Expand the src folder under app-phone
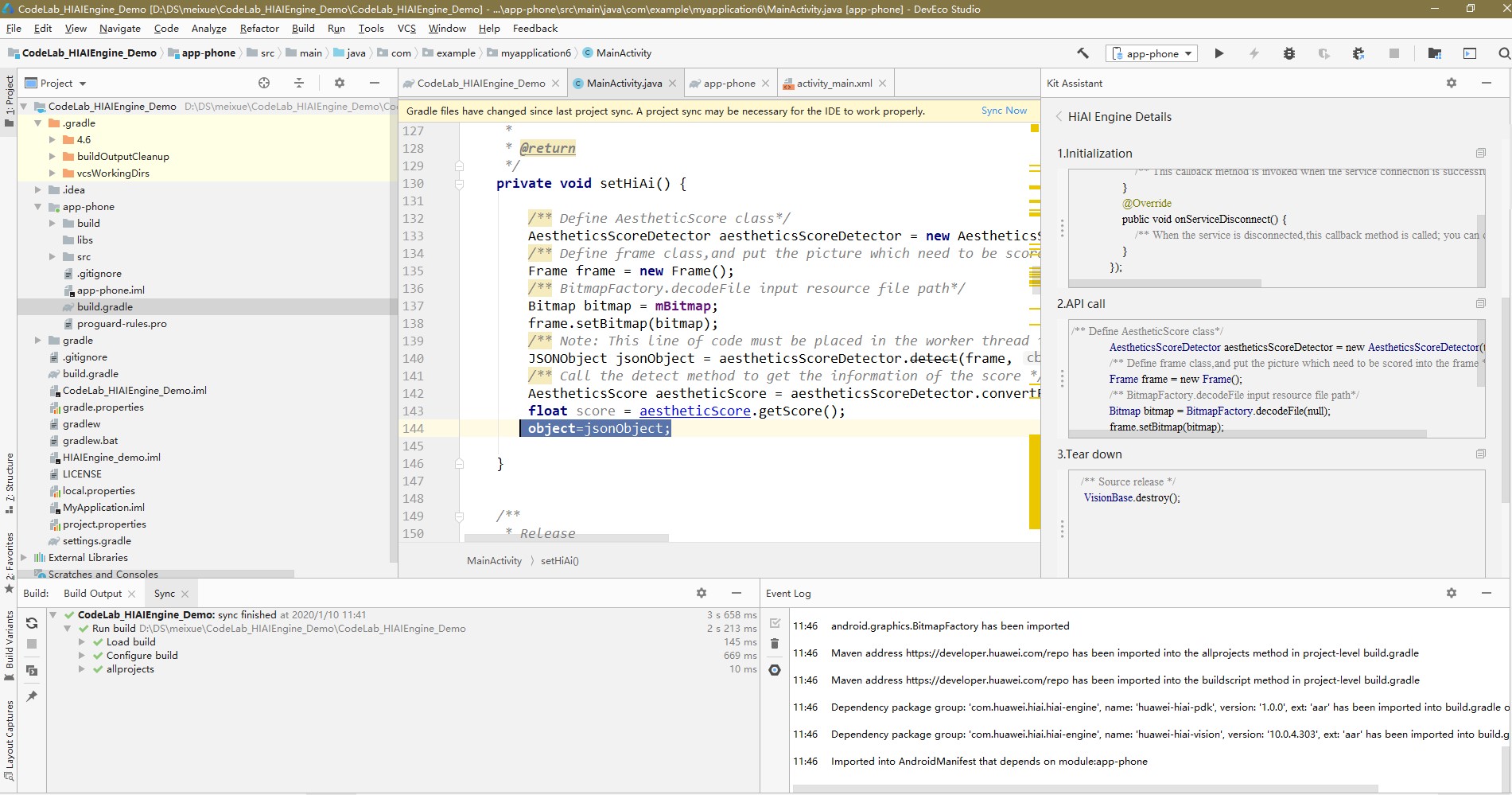The width and height of the screenshot is (1512, 795). pyautogui.click(x=52, y=257)
